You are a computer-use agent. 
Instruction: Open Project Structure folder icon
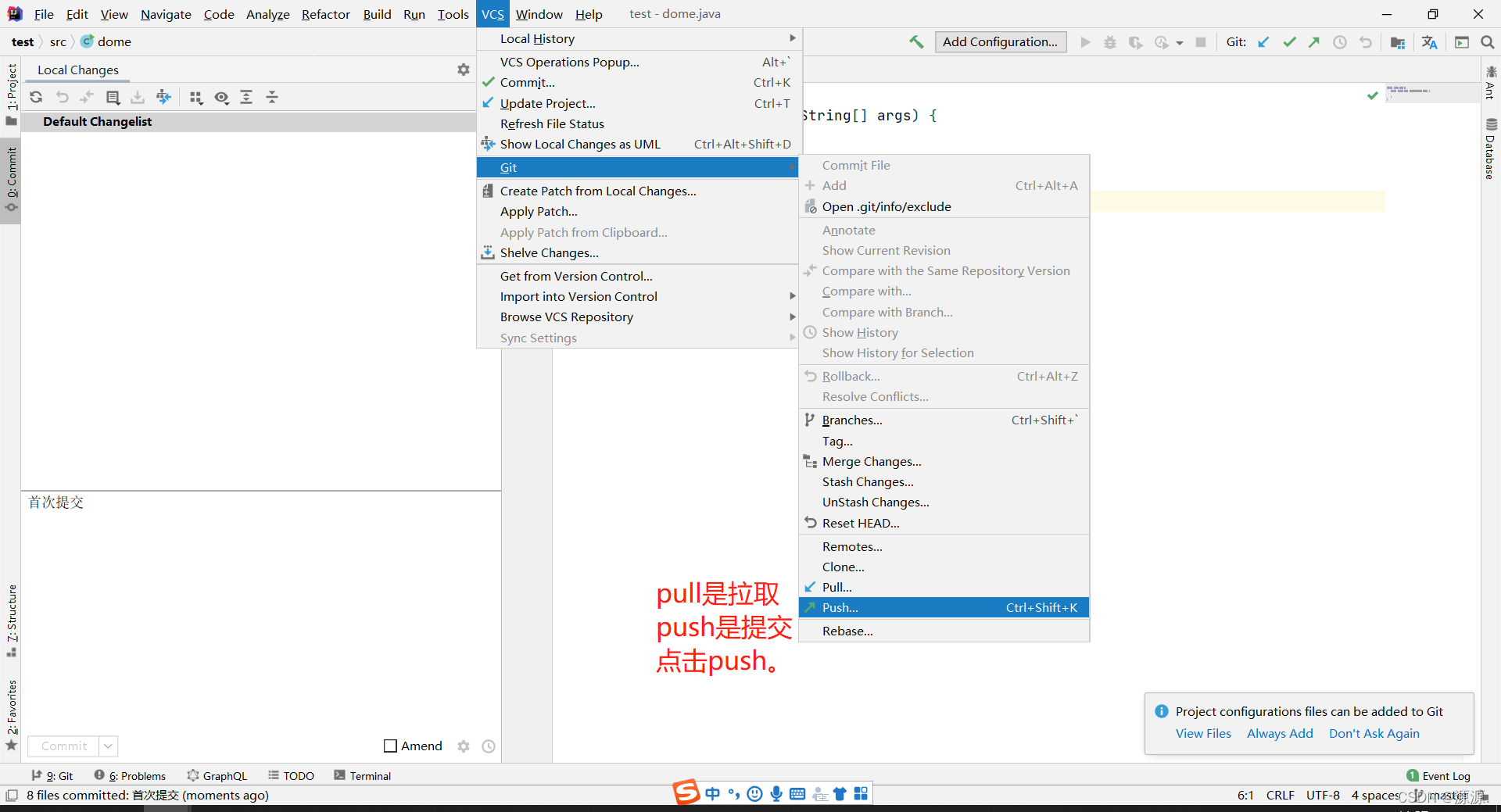tap(1398, 42)
